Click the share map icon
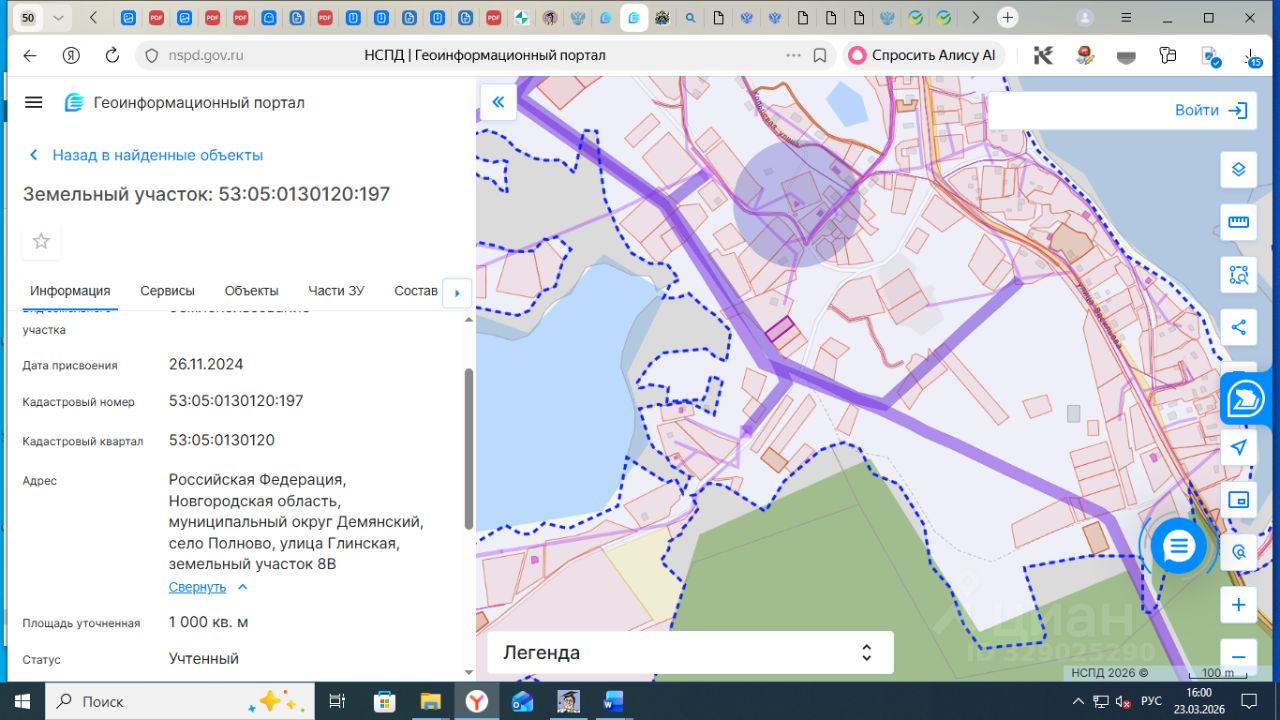This screenshot has height=720, width=1280. [1238, 327]
